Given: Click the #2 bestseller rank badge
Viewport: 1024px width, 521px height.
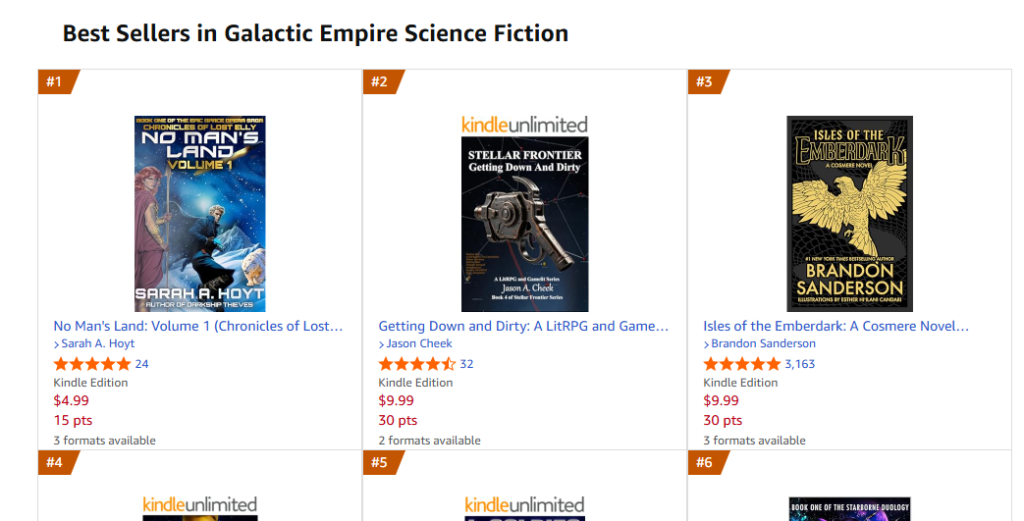Looking at the screenshot, I should pos(381,81).
